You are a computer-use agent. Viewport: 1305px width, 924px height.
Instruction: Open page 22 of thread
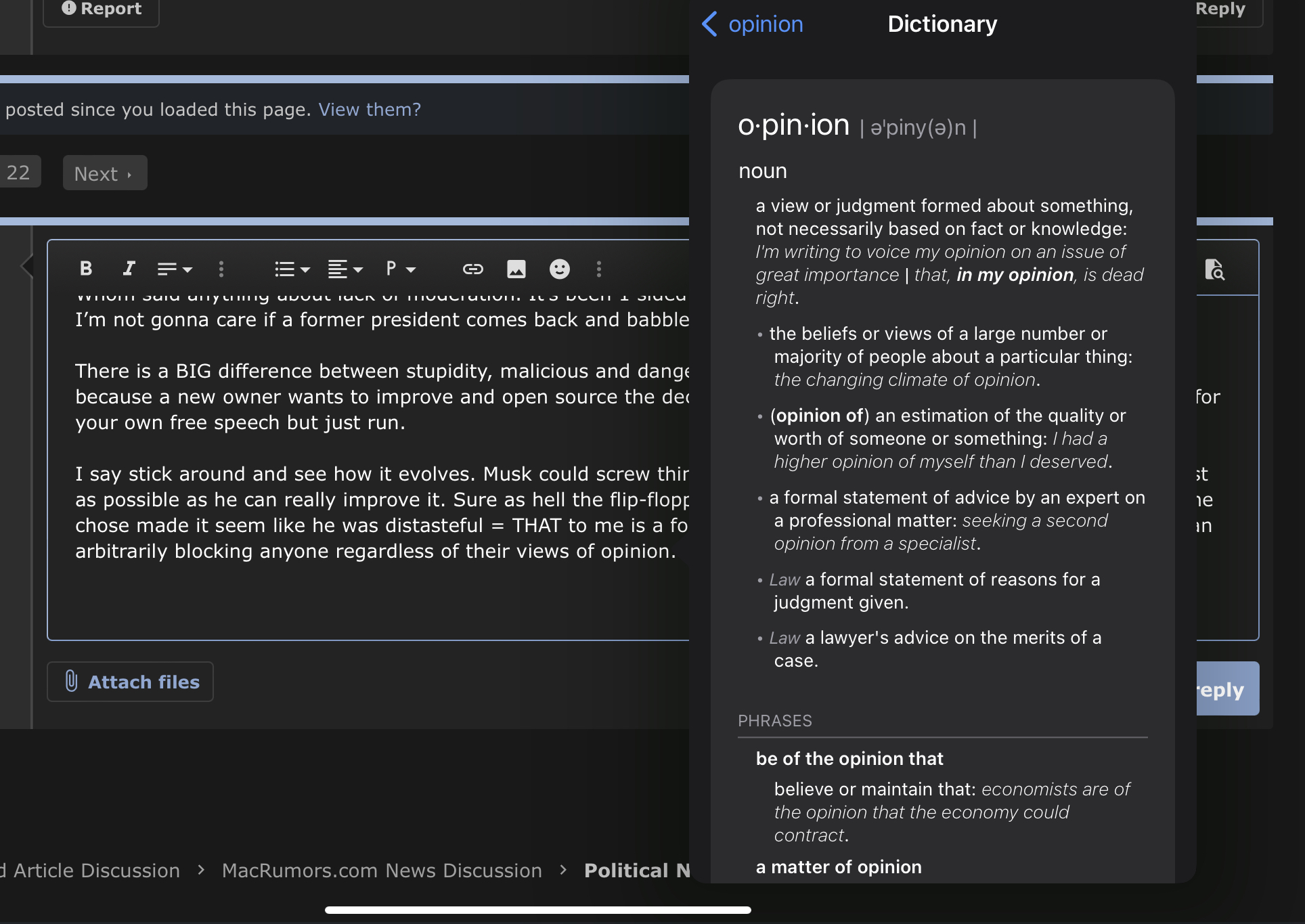18,173
